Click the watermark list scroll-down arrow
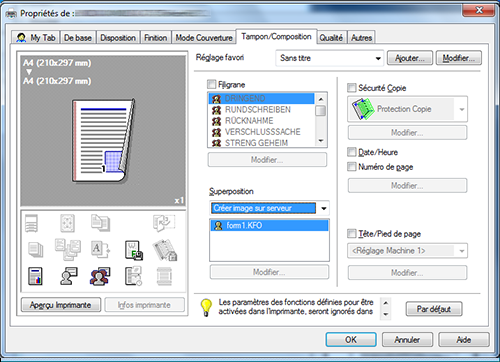Viewport: 500px width, 362px height. pos(321,141)
